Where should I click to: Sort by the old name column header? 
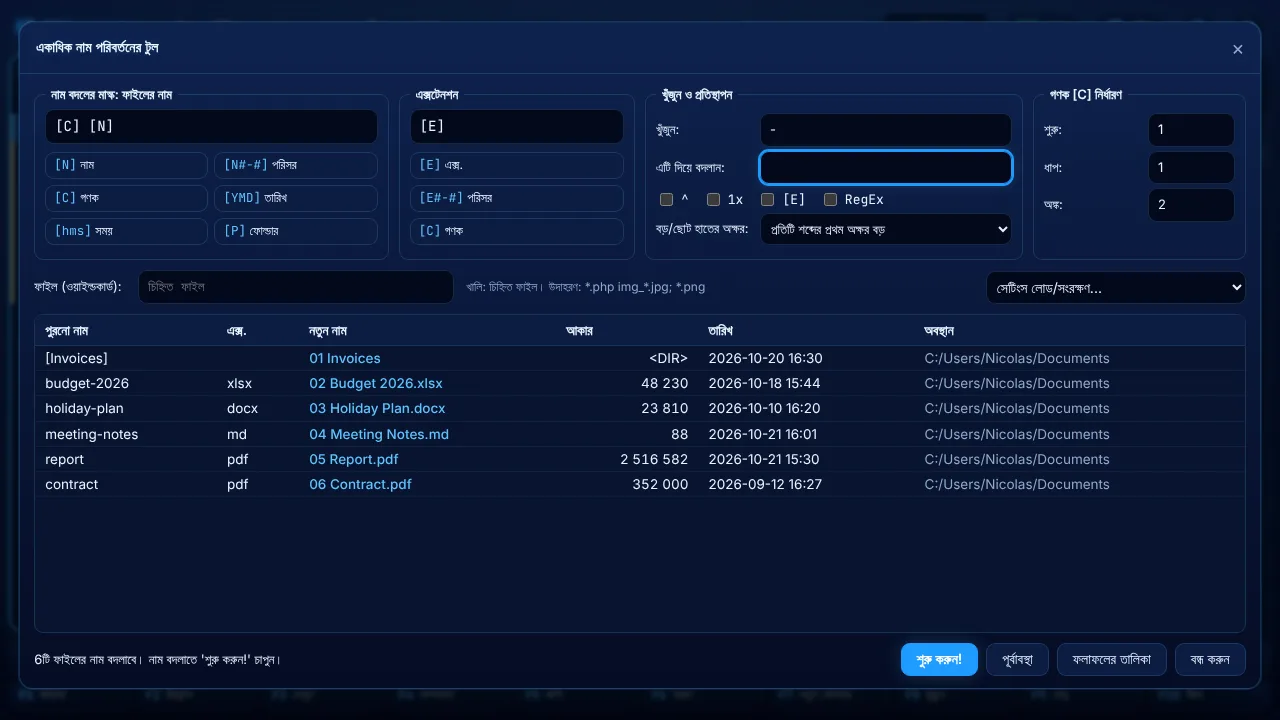click(x=67, y=331)
